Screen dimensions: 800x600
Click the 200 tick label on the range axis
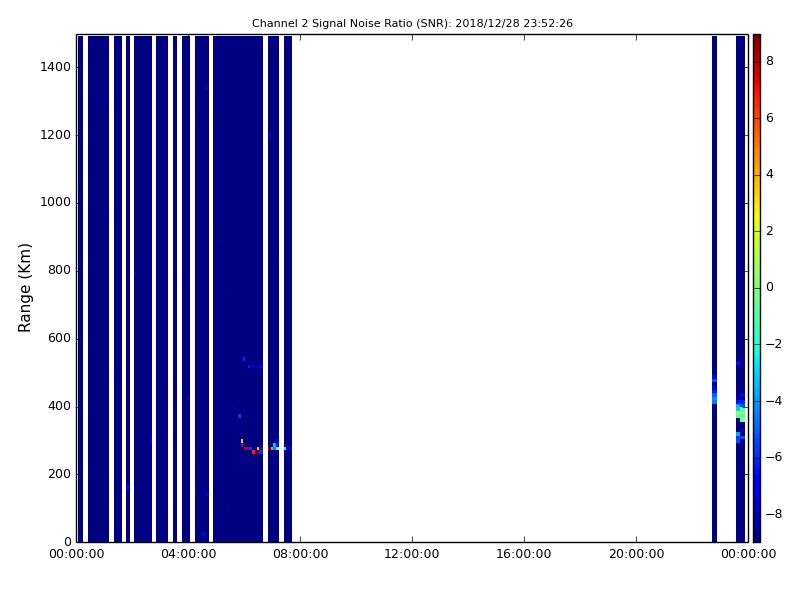(x=59, y=474)
